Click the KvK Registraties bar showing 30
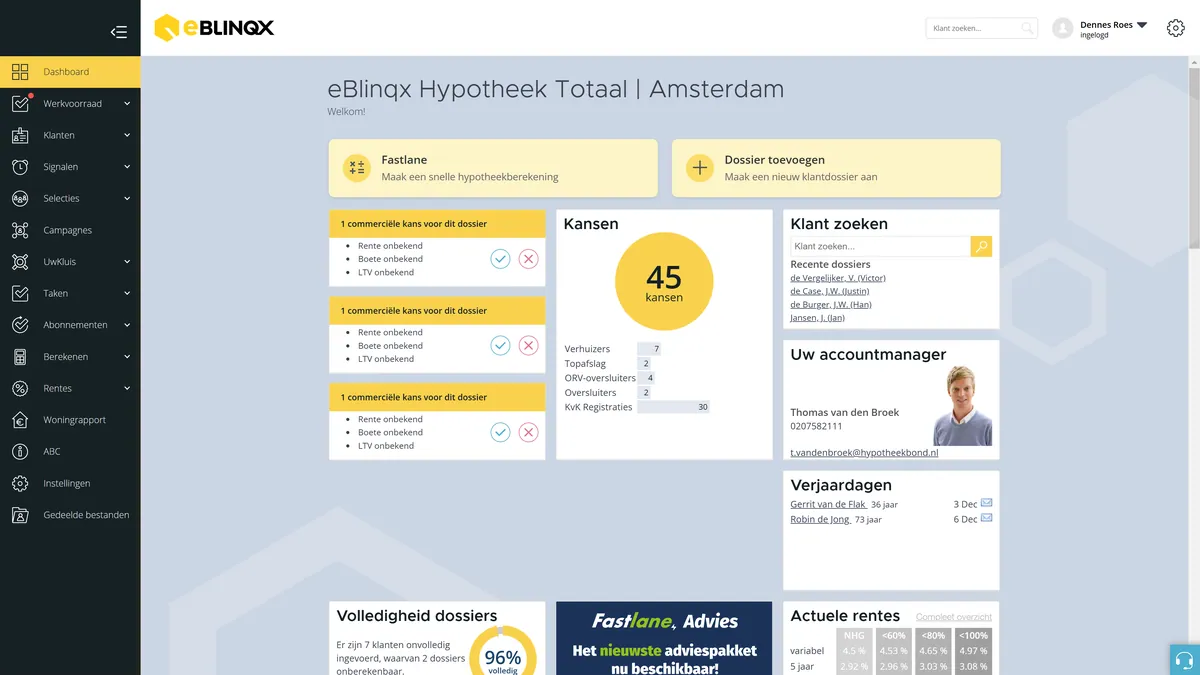Viewport: 1200px width, 675px height. pyautogui.click(x=673, y=407)
